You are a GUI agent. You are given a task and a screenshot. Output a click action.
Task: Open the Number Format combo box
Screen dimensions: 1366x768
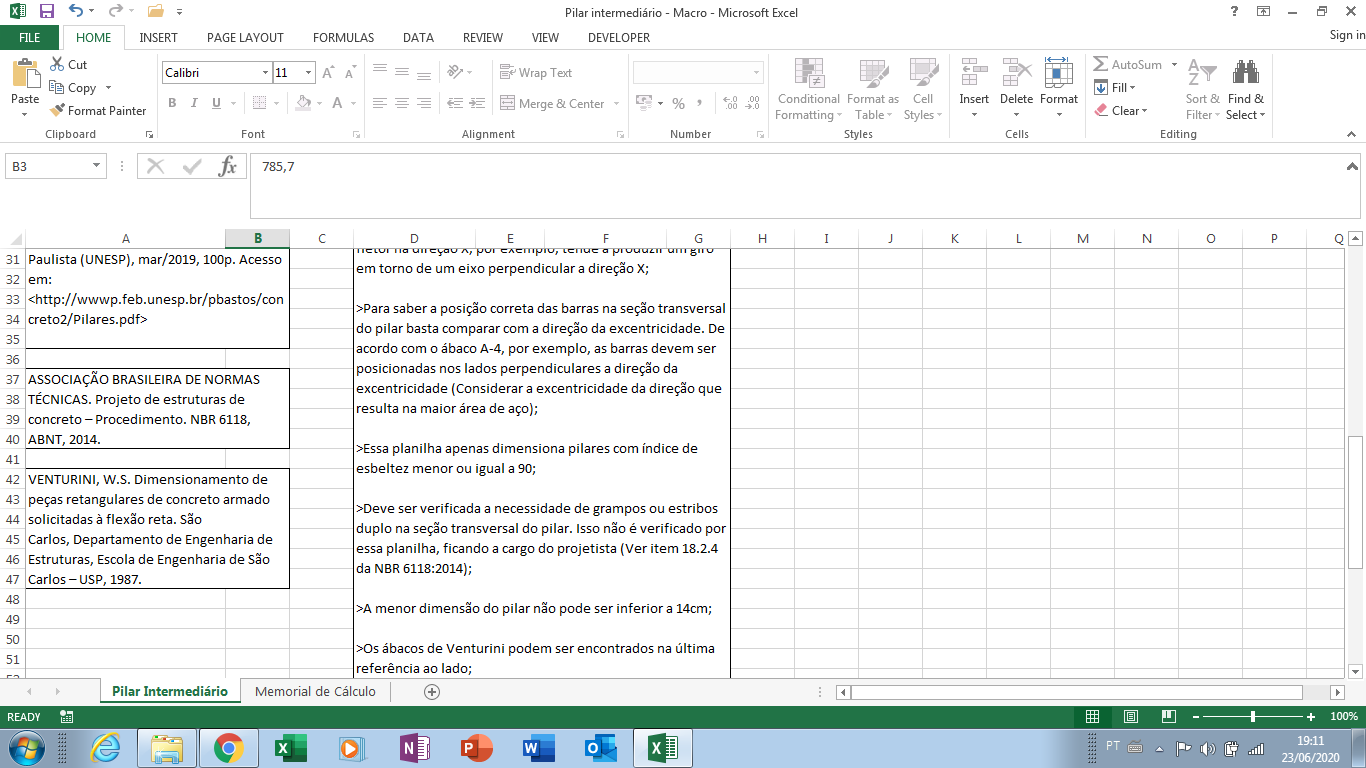698,73
